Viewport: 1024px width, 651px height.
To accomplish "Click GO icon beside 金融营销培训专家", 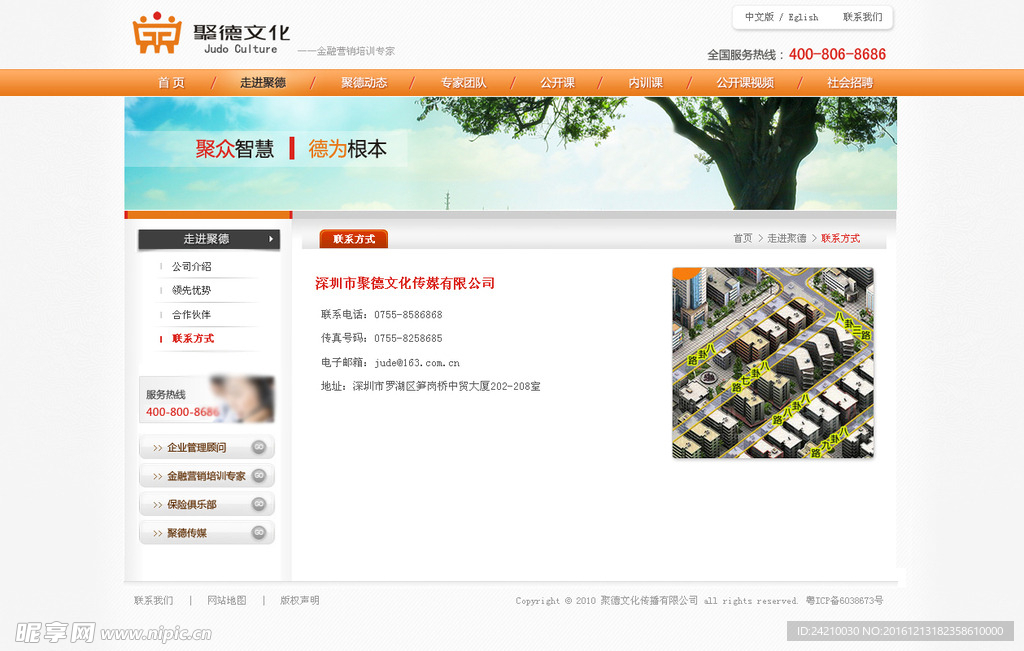I will (259, 476).
